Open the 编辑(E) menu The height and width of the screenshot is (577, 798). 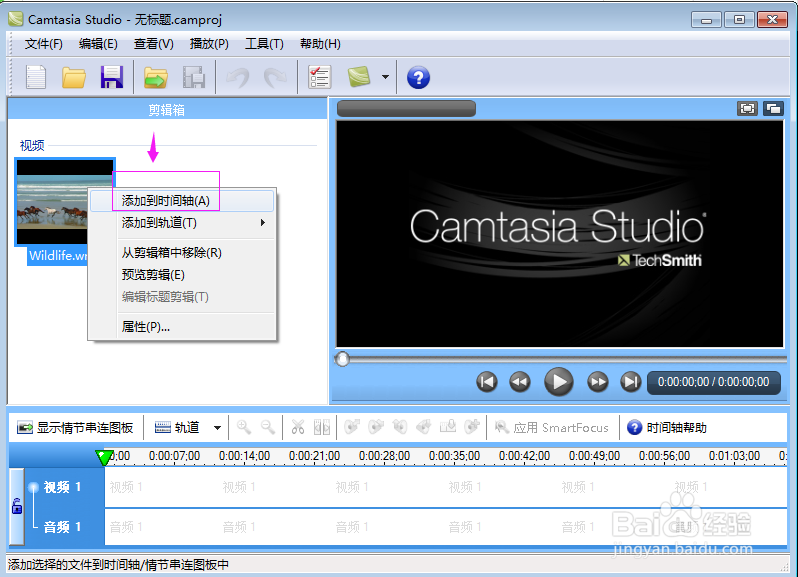[x=98, y=44]
